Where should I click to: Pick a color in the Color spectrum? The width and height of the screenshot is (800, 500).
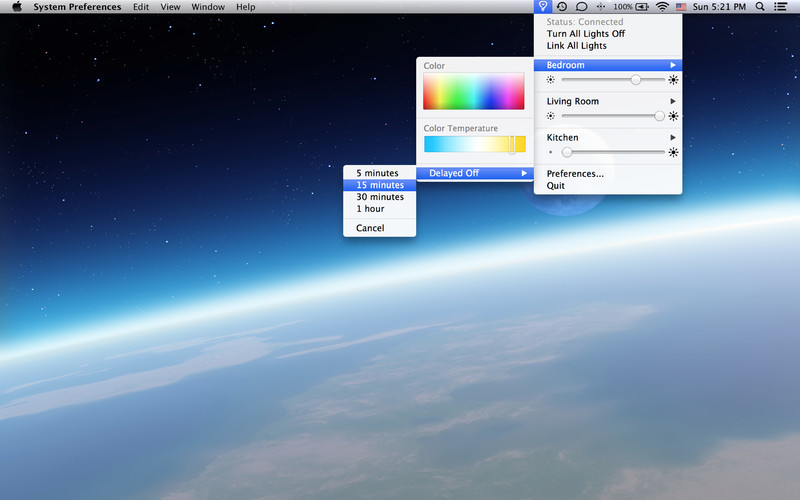(x=473, y=91)
